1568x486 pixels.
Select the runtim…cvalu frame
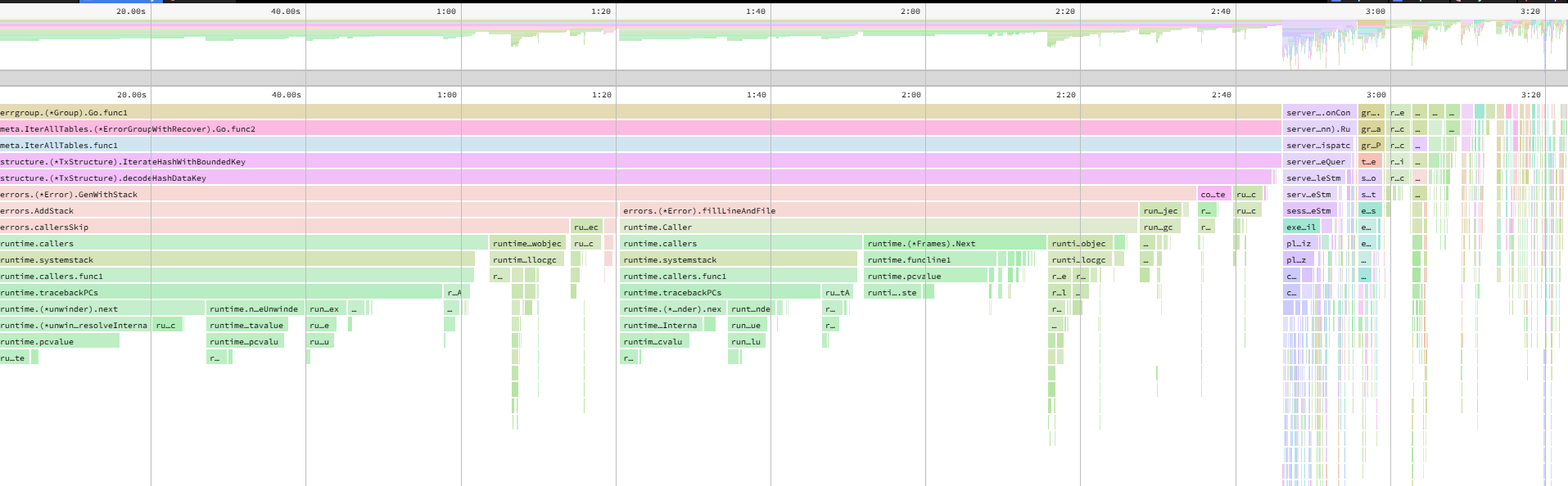[655, 341]
